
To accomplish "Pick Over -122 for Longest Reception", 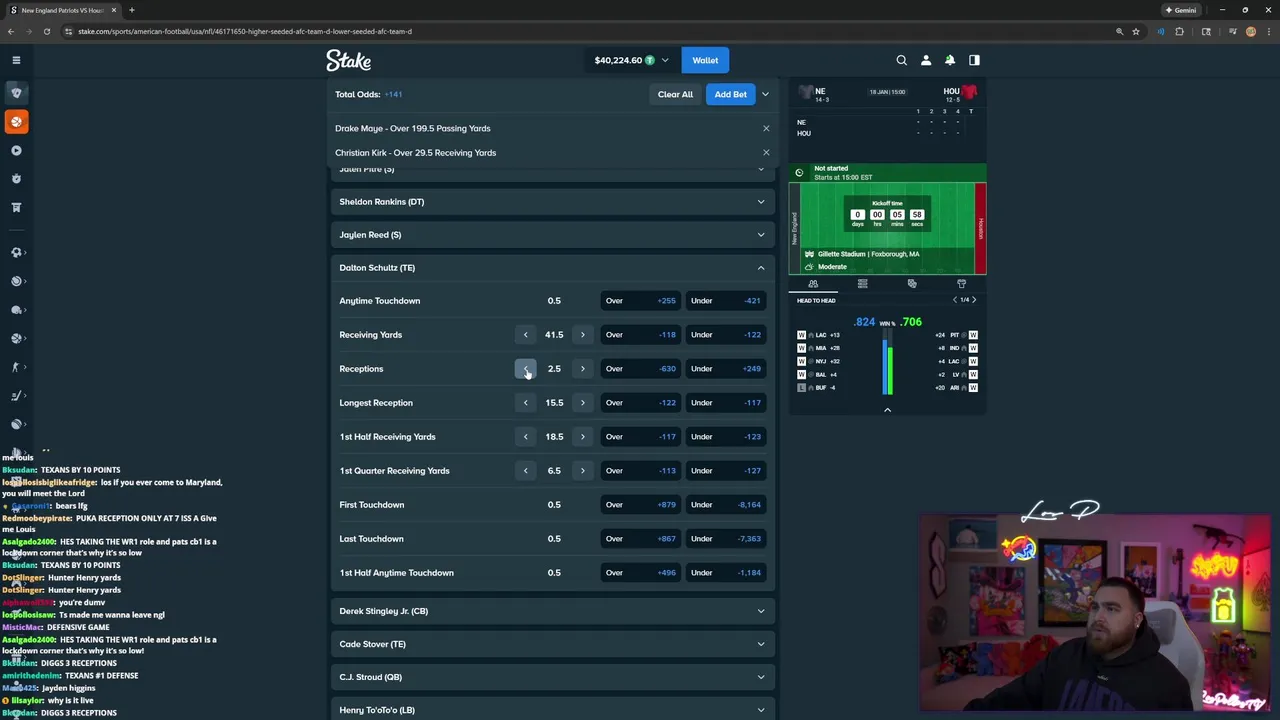I will point(640,403).
